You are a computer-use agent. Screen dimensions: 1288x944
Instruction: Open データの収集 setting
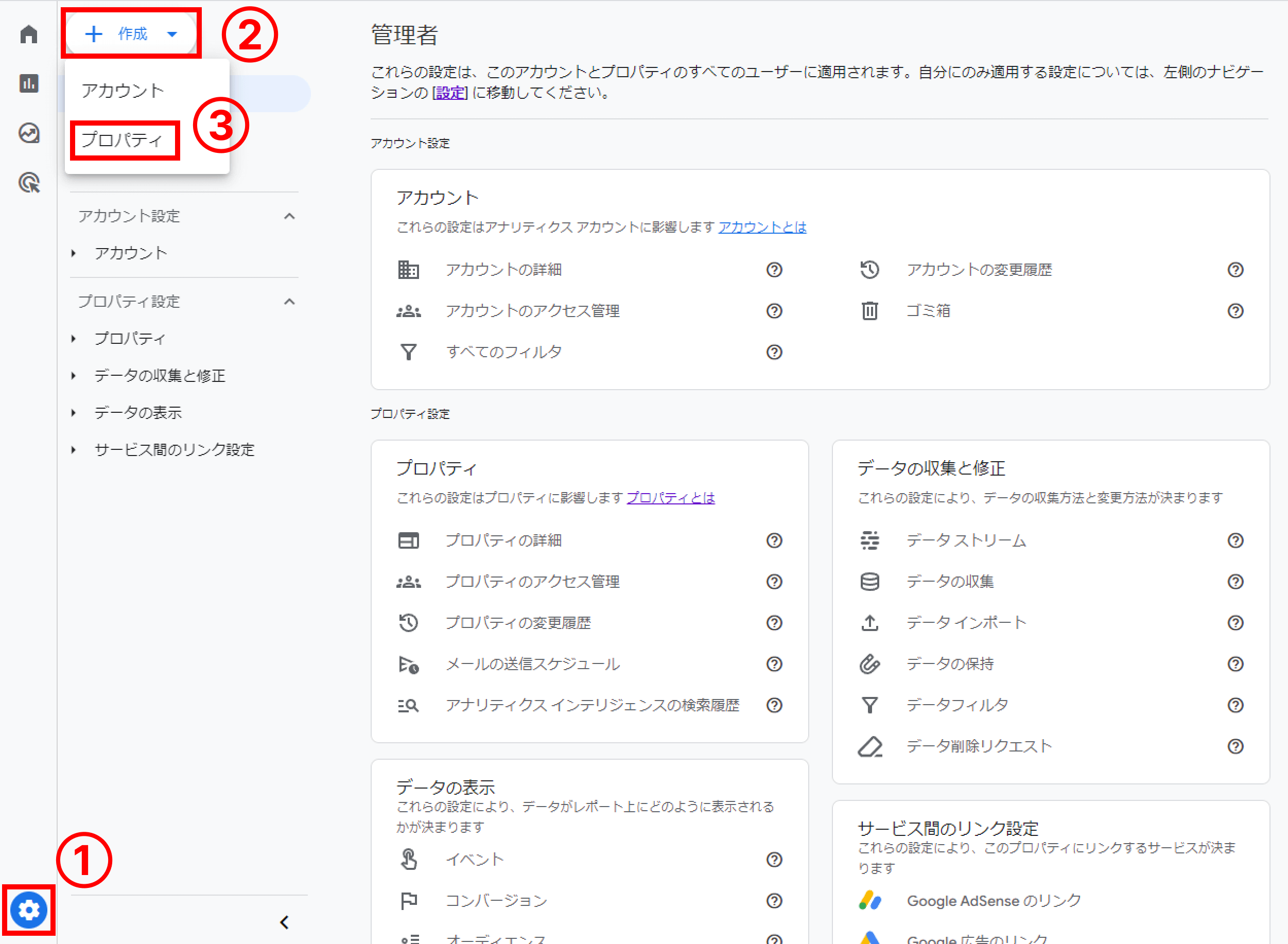point(950,582)
